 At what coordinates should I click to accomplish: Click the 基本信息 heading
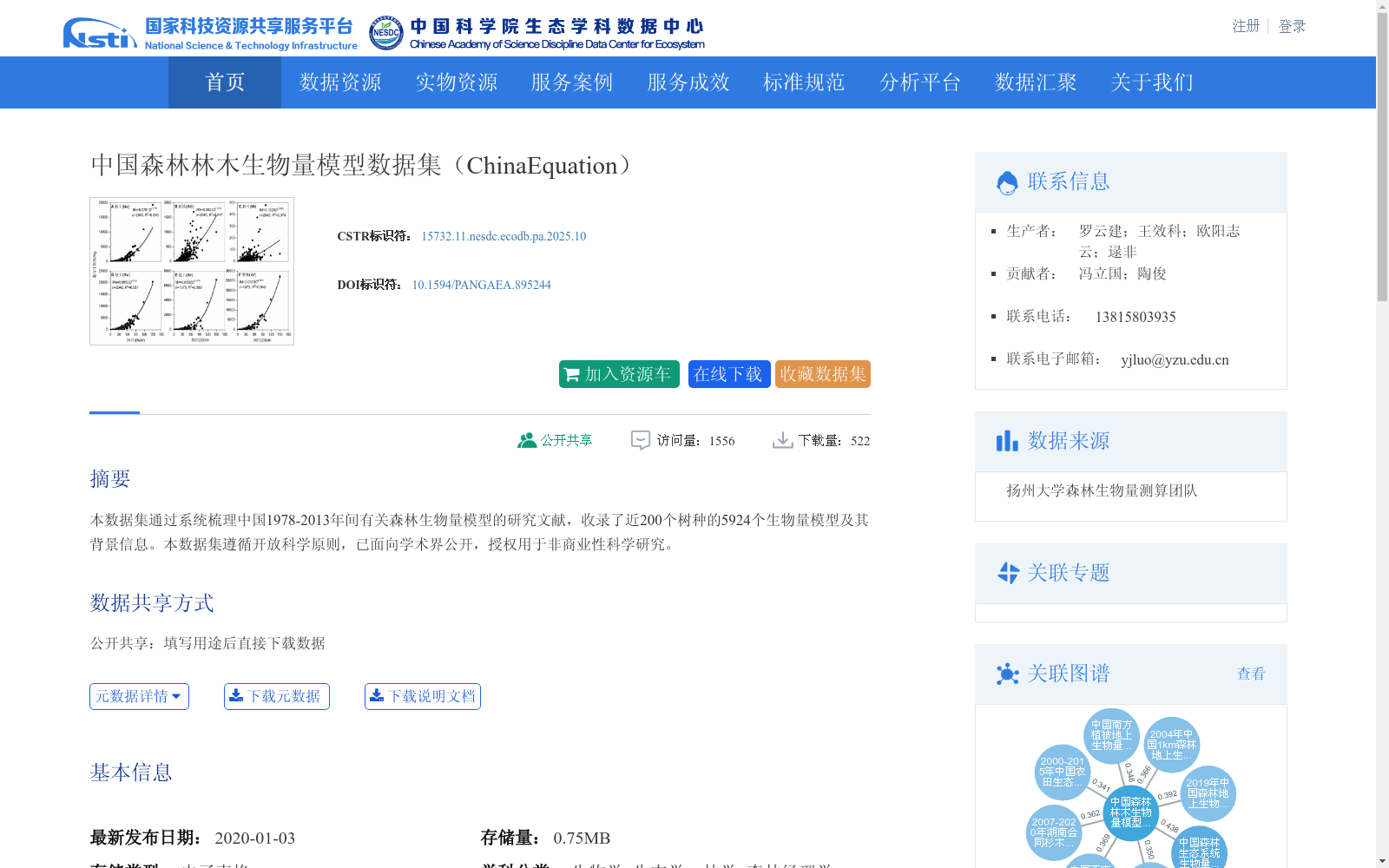[x=131, y=773]
